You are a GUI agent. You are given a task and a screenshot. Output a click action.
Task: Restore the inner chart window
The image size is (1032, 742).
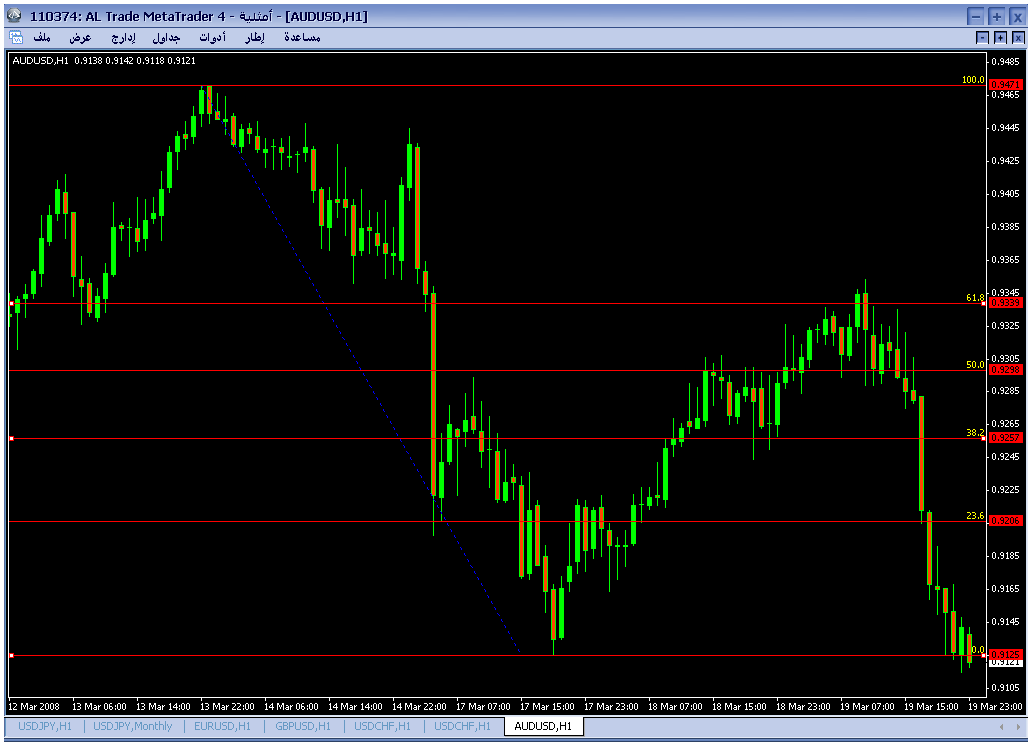[1000, 38]
